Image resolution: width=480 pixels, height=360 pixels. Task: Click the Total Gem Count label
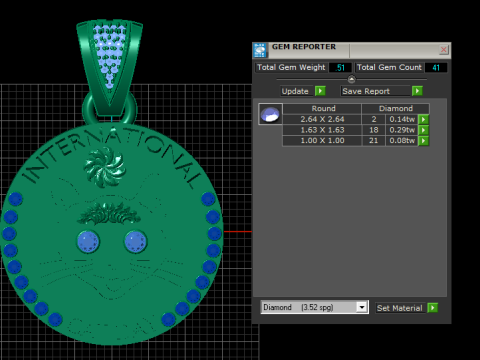[389, 67]
